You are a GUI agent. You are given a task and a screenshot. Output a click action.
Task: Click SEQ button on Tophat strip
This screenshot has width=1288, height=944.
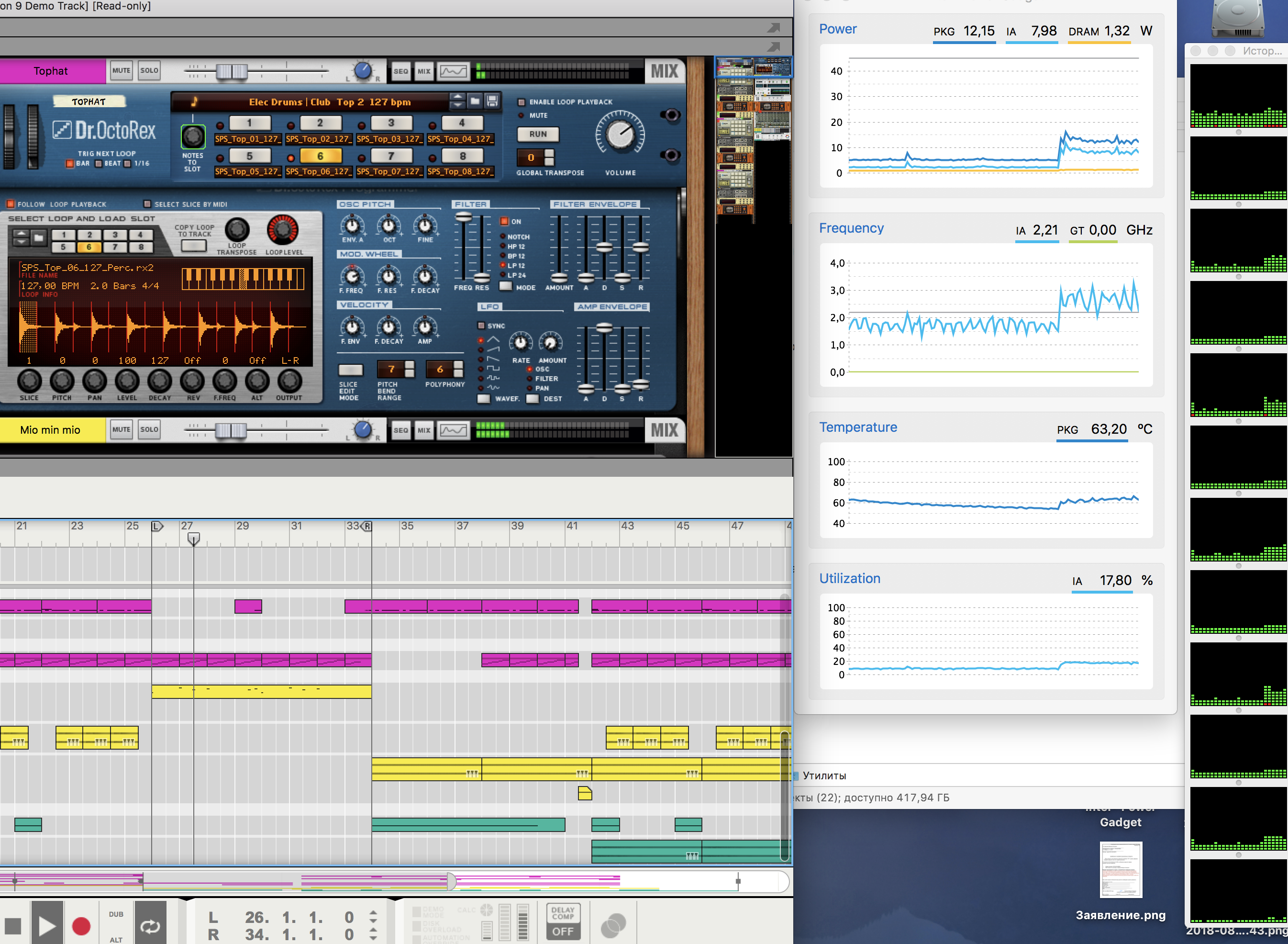click(401, 71)
